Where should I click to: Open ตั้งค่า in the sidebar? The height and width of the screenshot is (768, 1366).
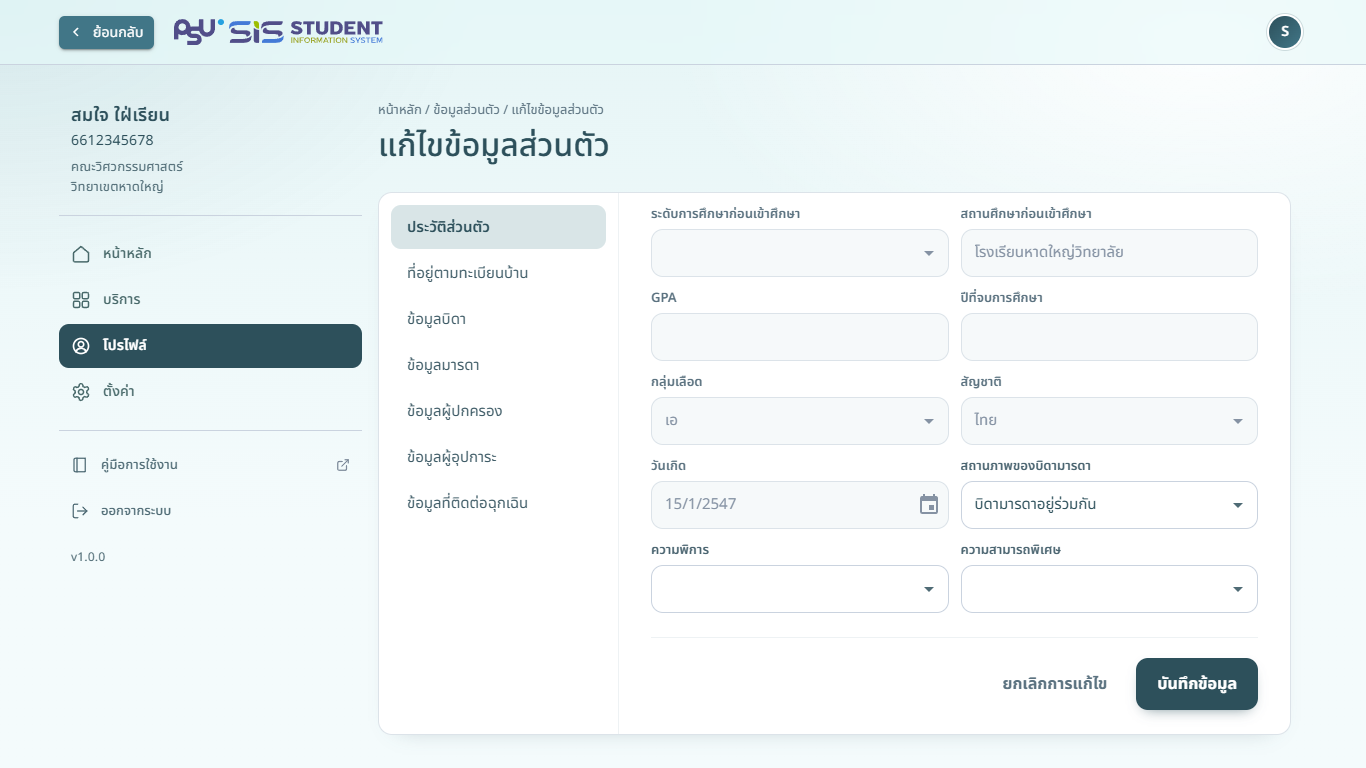210,392
